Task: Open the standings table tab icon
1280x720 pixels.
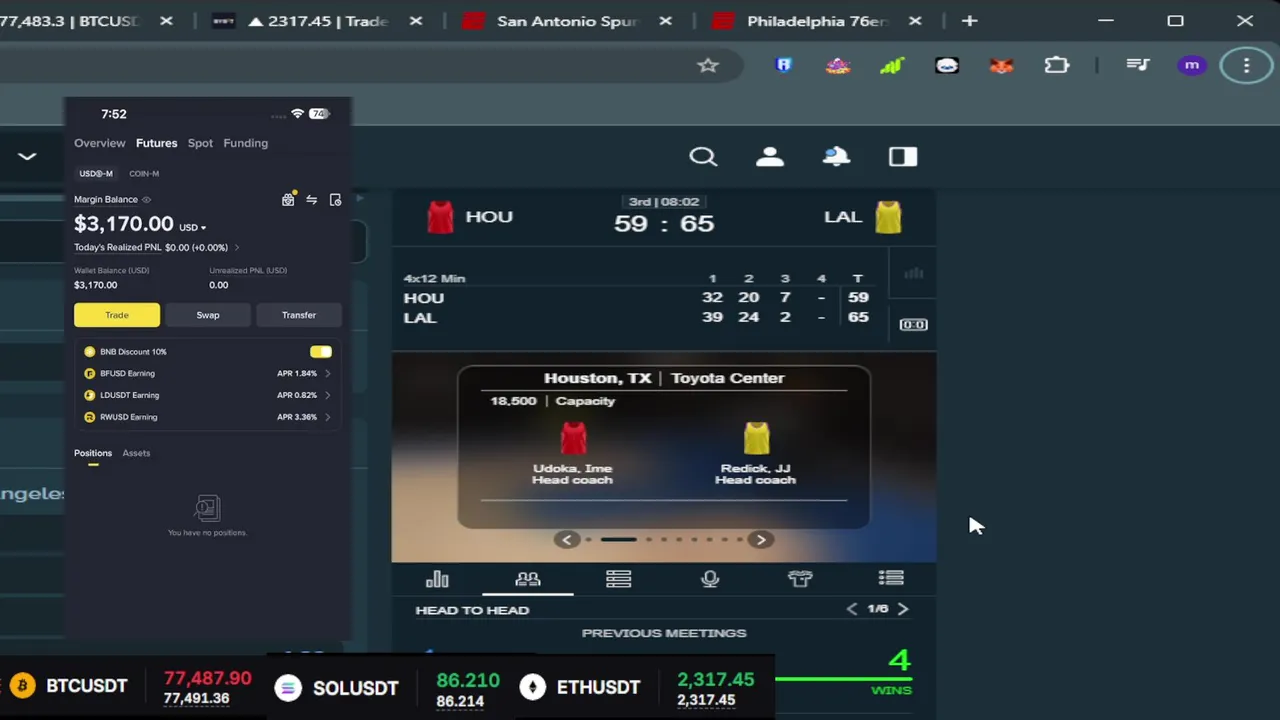Action: click(618, 579)
